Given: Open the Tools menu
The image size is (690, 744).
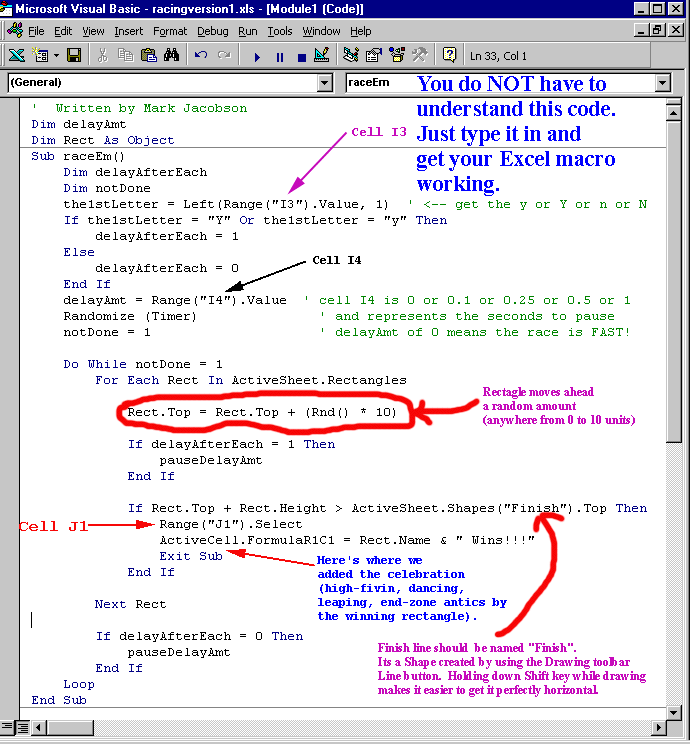Looking at the screenshot, I should pyautogui.click(x=280, y=31).
